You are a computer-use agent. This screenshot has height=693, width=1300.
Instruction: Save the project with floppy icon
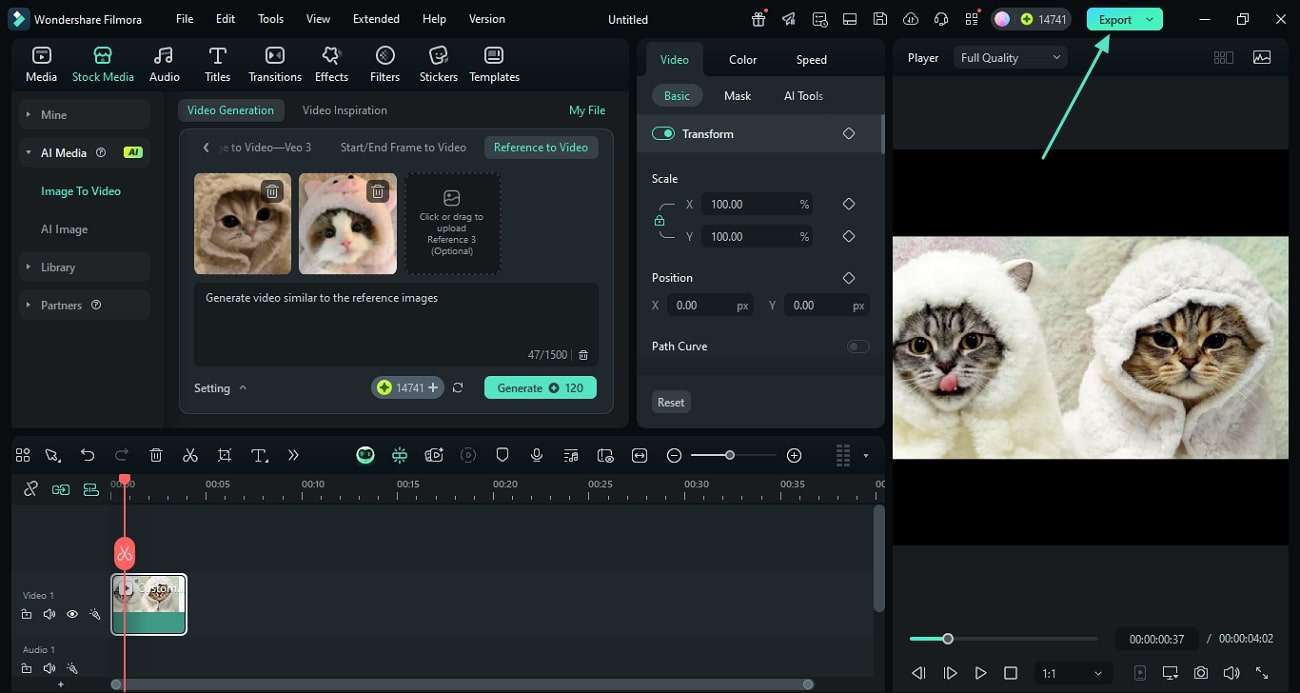880,19
